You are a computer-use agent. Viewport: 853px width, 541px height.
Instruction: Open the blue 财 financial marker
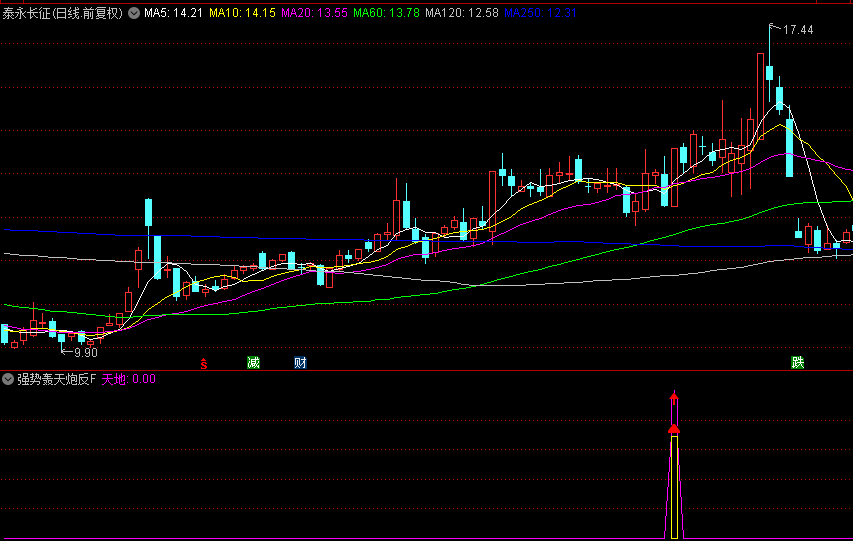[300, 362]
